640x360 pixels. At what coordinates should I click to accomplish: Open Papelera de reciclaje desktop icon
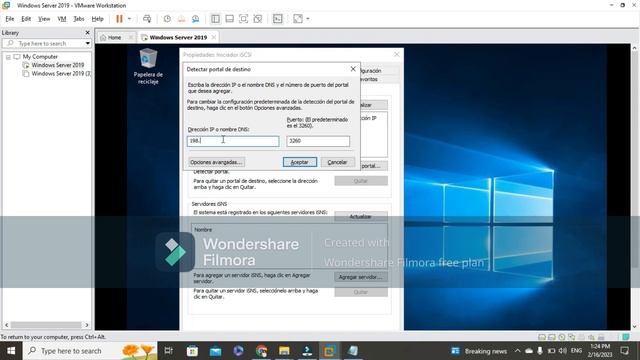(x=148, y=66)
